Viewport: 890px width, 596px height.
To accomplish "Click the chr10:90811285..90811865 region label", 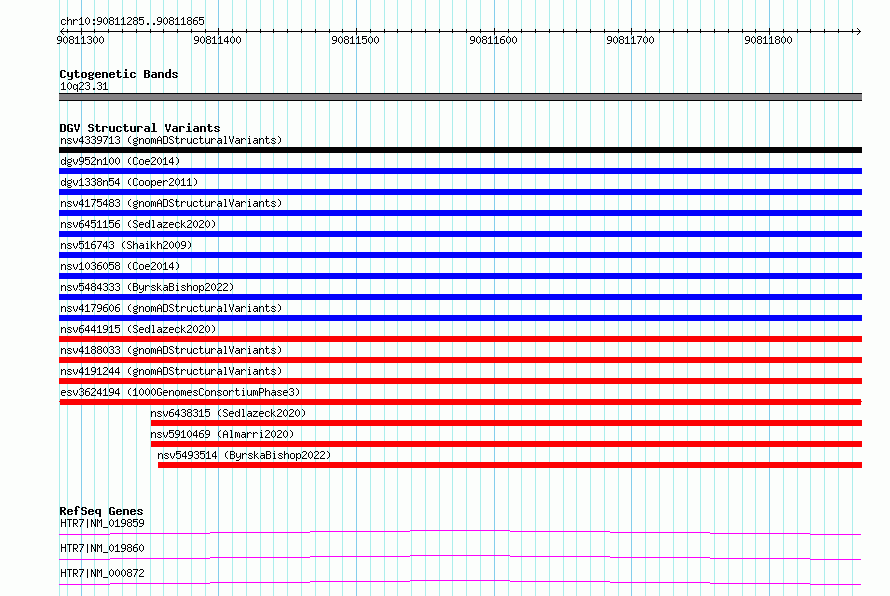I will tap(132, 21).
